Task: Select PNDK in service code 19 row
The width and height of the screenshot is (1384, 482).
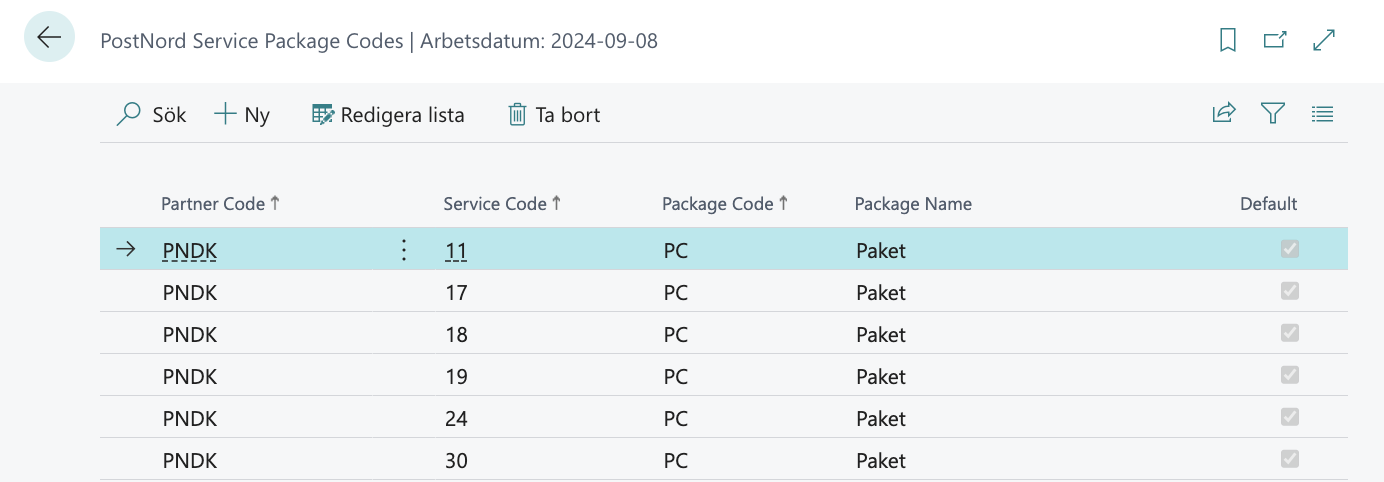Action: (x=190, y=377)
